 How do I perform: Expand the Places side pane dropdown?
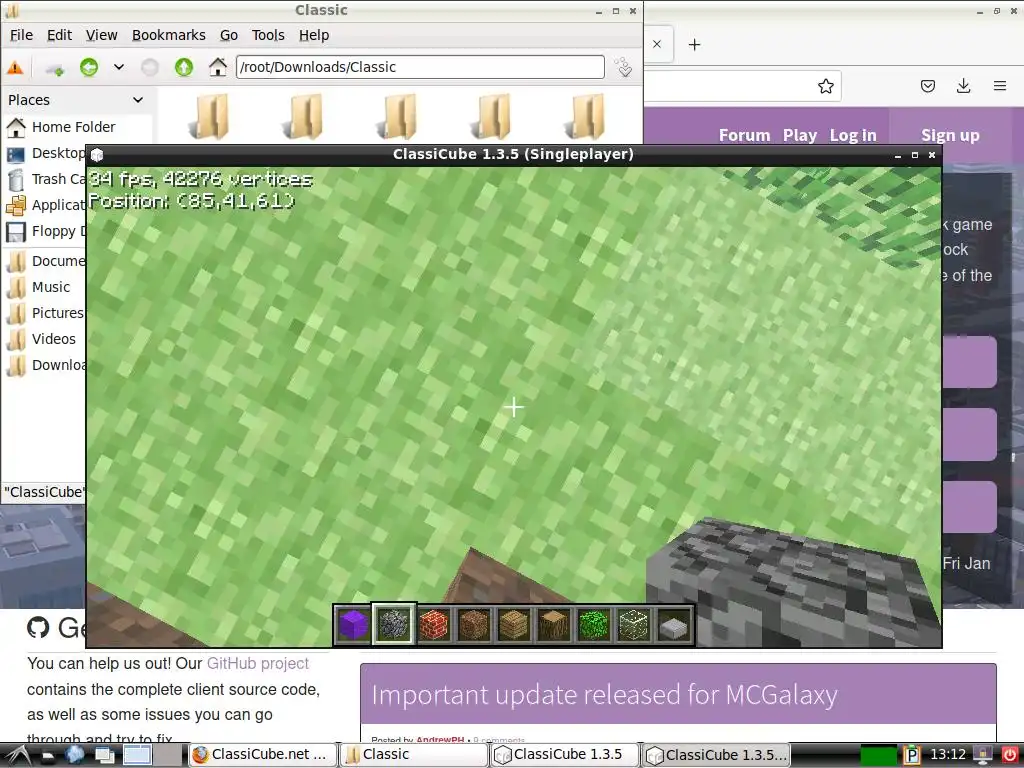point(138,100)
